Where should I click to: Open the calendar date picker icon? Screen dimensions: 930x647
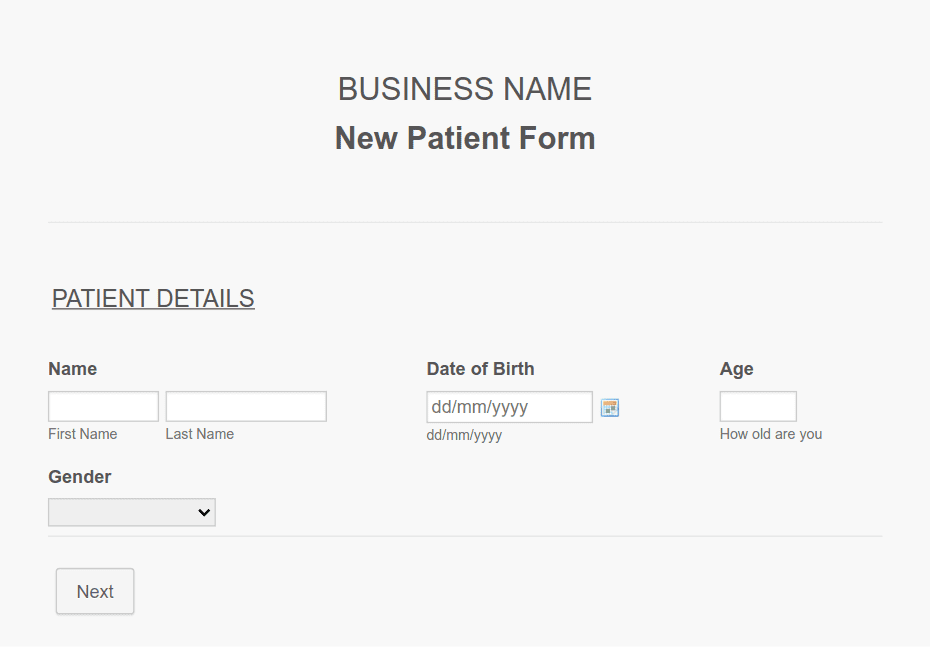point(609,407)
